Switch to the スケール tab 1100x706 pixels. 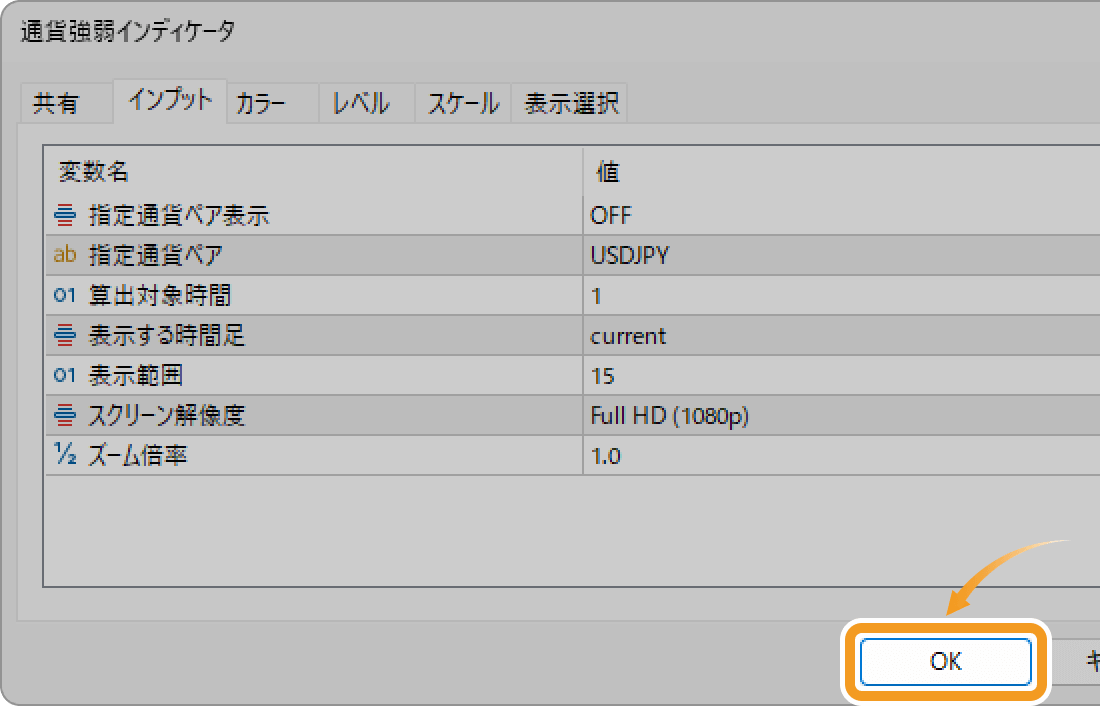463,103
